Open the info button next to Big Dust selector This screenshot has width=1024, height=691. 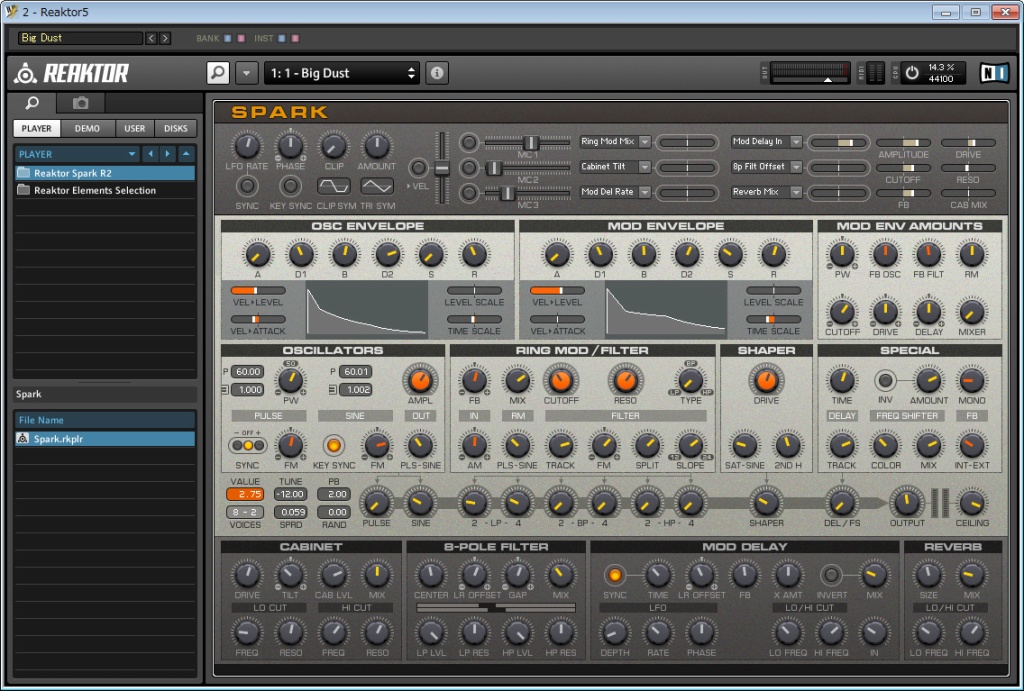437,72
